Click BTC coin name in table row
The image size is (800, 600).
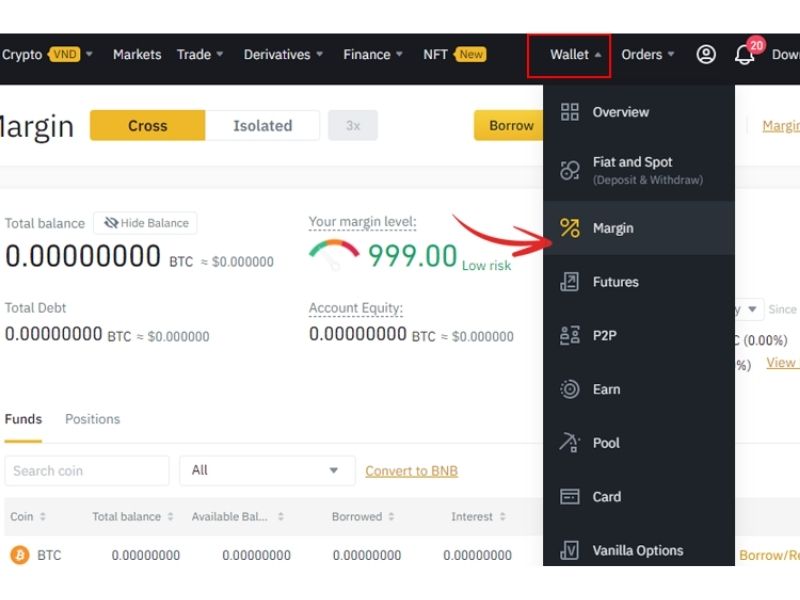(x=49, y=555)
